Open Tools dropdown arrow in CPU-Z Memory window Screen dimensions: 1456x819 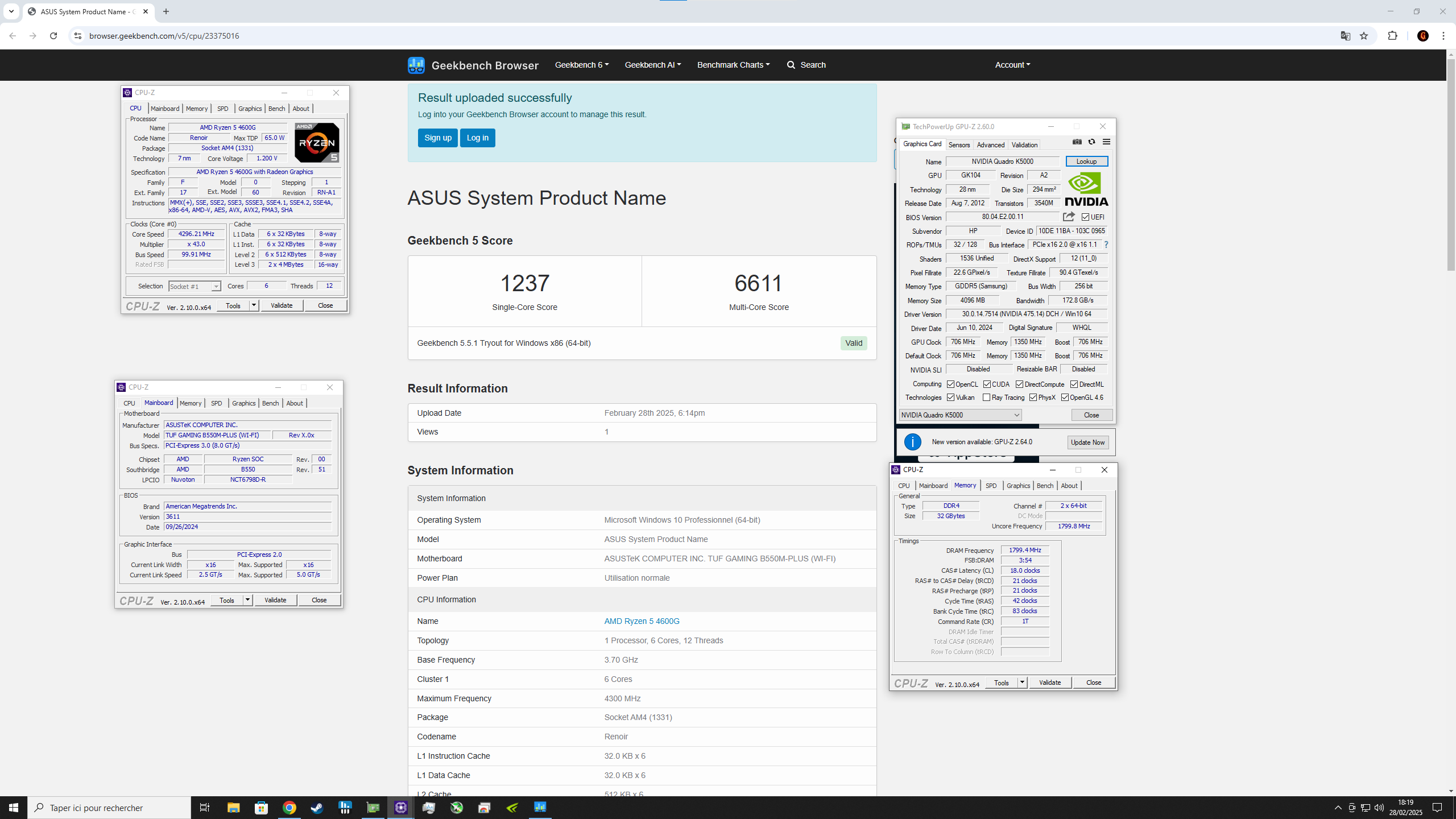(x=1022, y=682)
